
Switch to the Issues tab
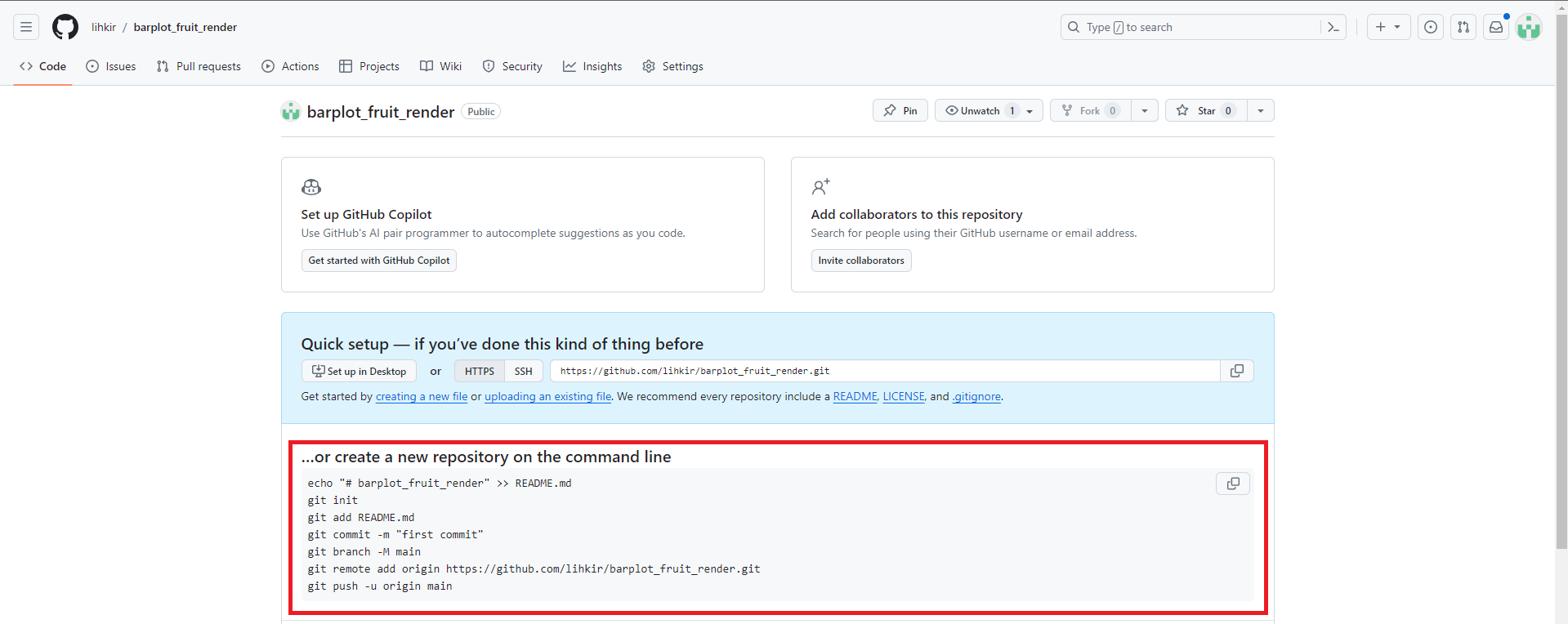tap(111, 66)
